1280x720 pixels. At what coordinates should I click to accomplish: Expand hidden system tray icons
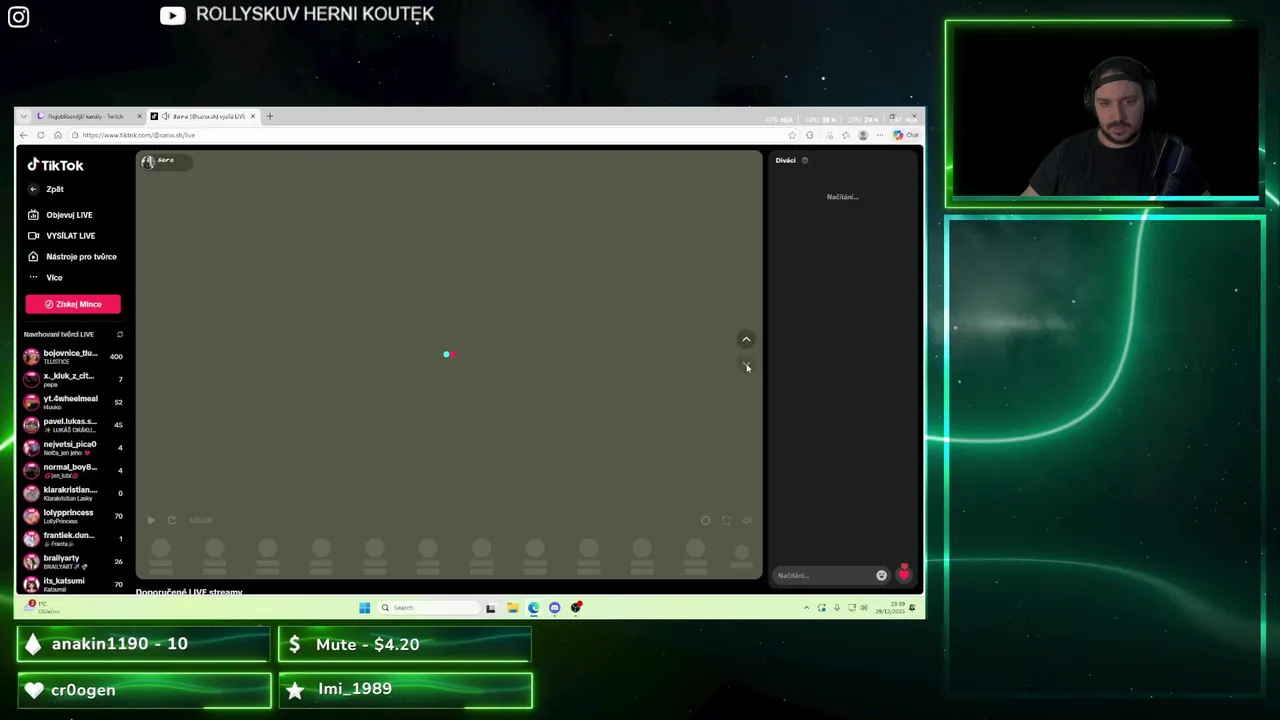click(806, 608)
